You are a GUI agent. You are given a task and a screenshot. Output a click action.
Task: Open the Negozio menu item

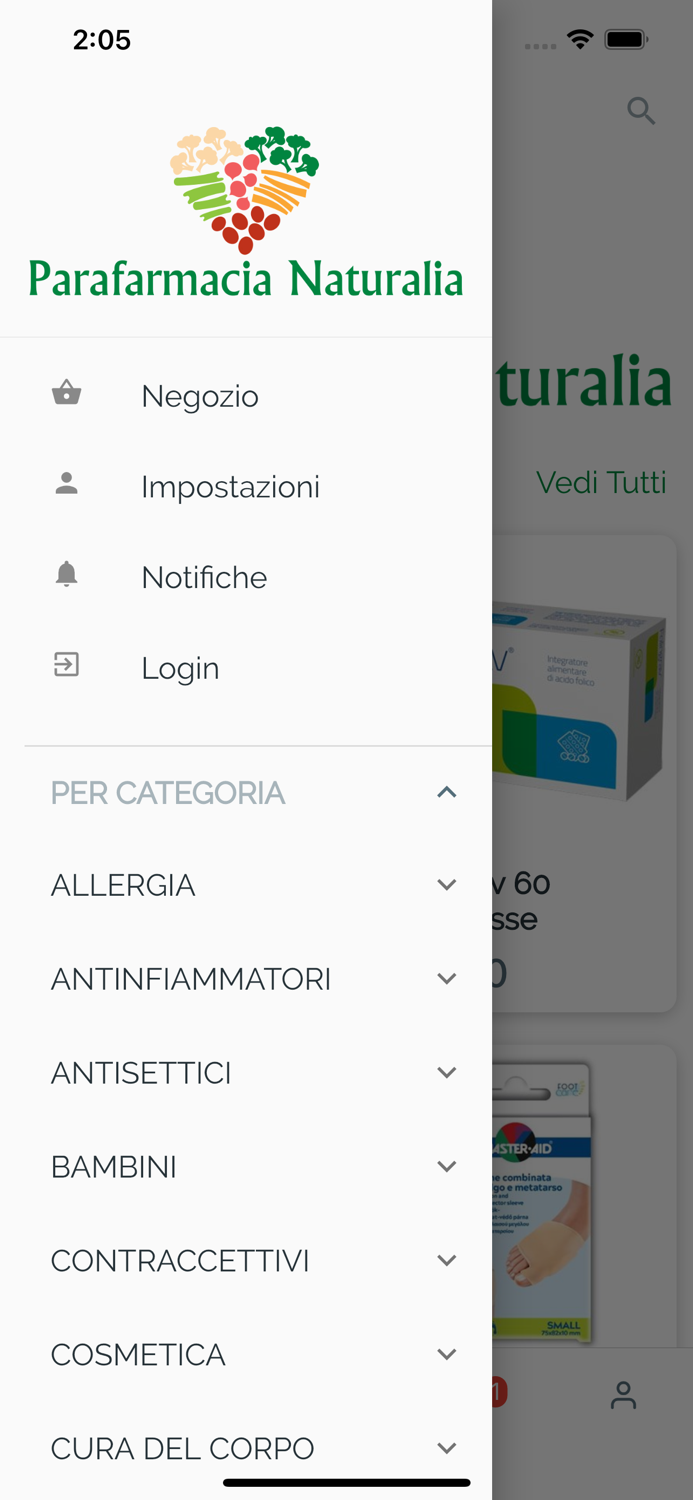click(x=200, y=396)
